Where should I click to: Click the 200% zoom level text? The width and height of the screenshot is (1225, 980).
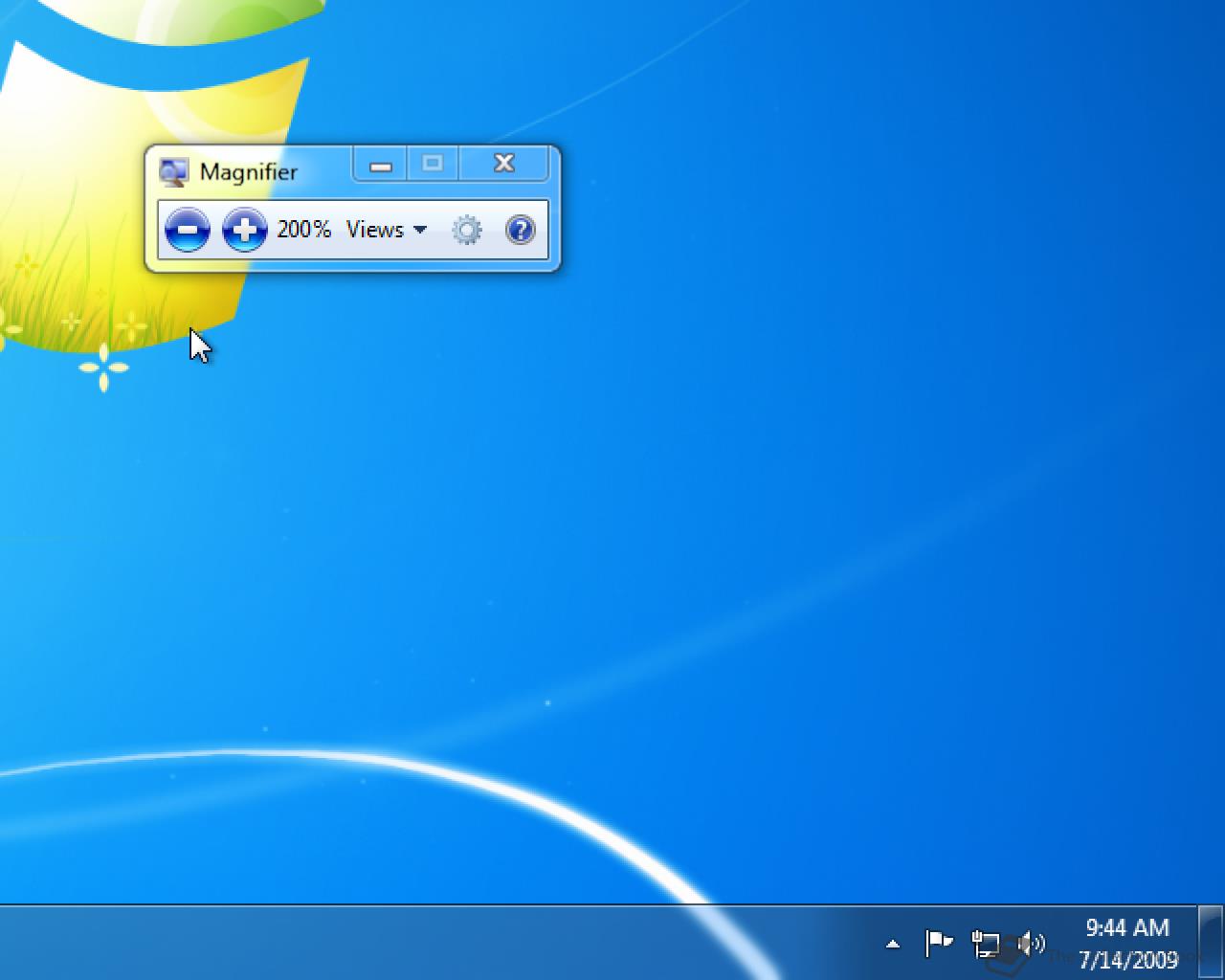(x=303, y=230)
